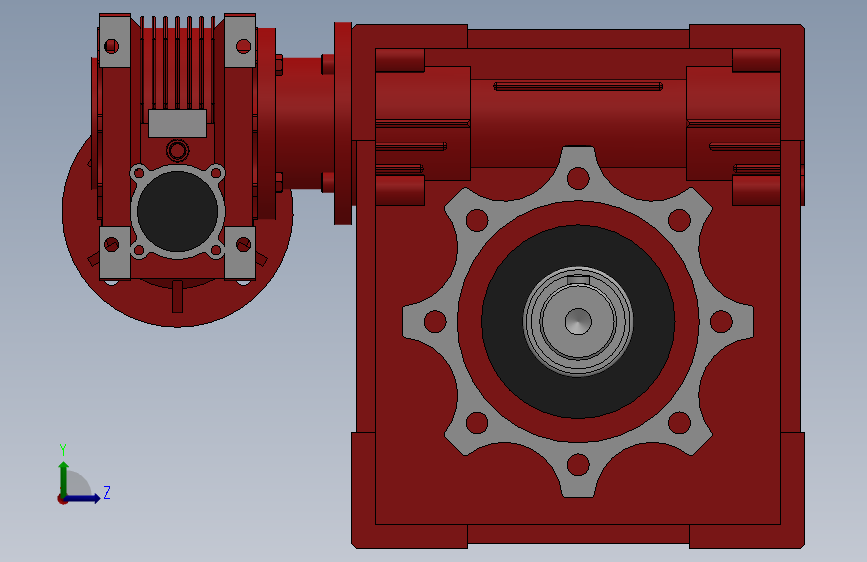Click the blue Z axis of the triad
867x562 pixels.
tap(84, 498)
